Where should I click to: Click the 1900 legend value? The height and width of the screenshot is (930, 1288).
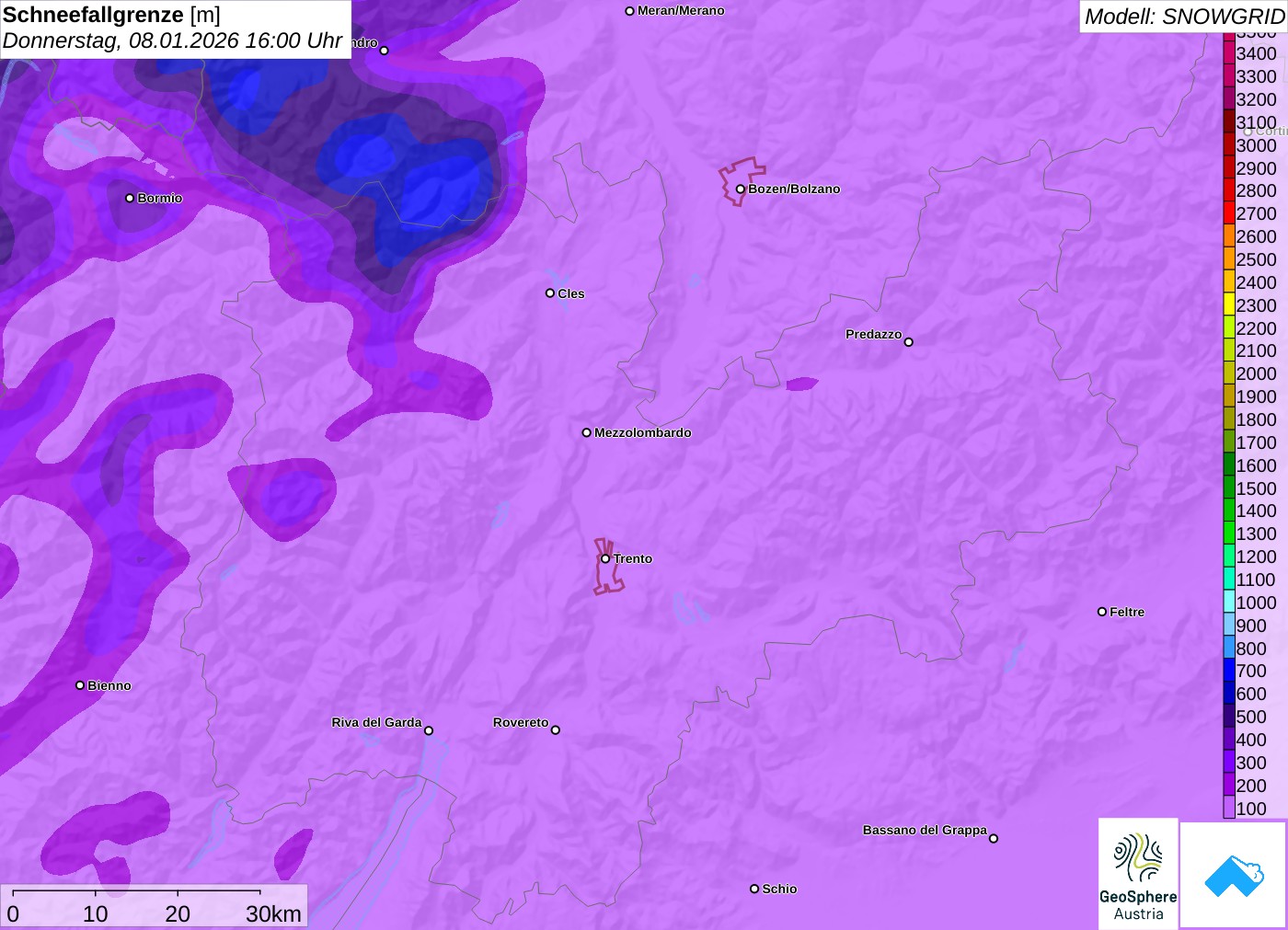pos(1257,396)
